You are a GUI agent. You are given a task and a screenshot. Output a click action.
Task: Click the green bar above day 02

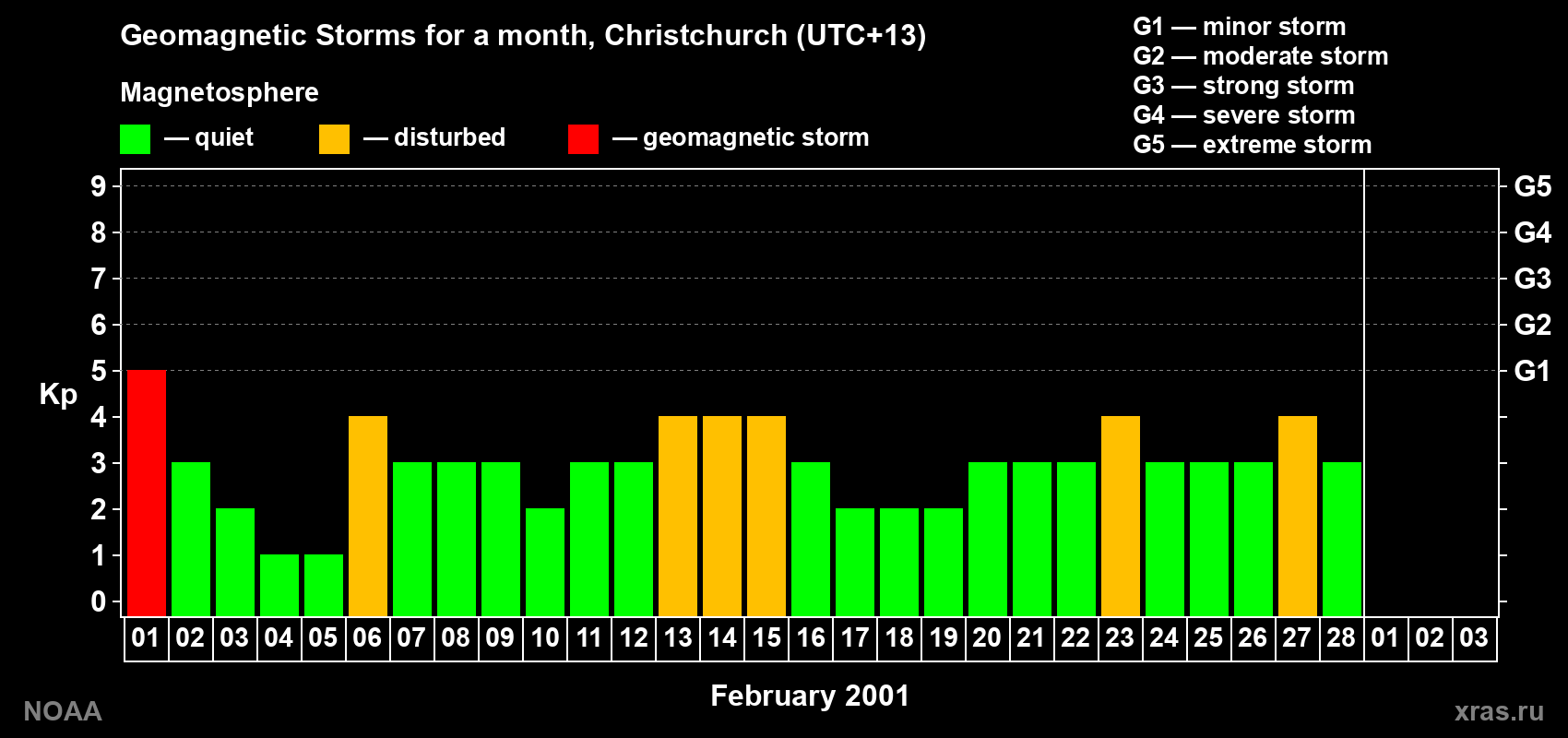(x=191, y=540)
